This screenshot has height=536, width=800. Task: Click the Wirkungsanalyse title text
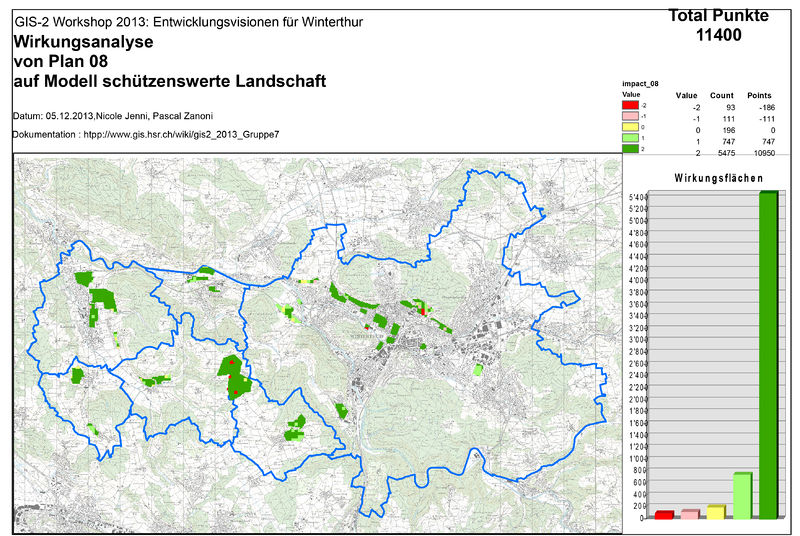point(83,43)
